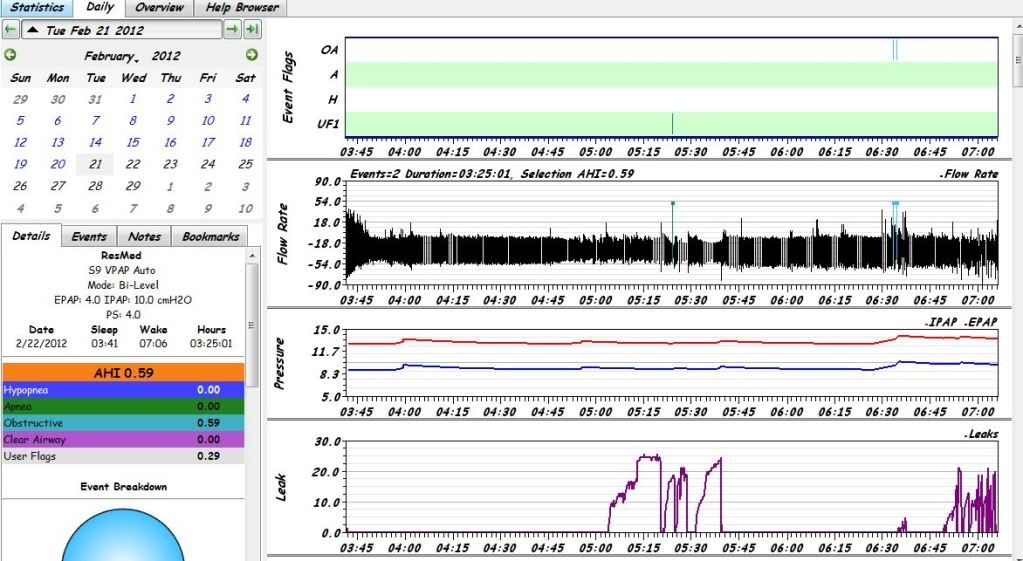Image resolution: width=1023 pixels, height=561 pixels.
Task: Click the purple Clear Airway row
Action: [x=123, y=440]
